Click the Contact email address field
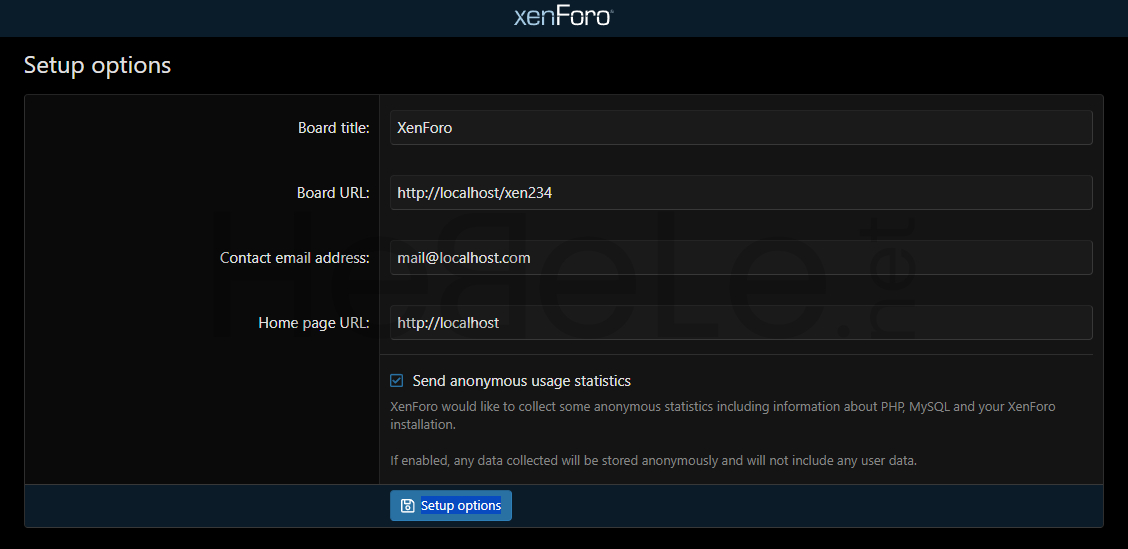 [741, 258]
